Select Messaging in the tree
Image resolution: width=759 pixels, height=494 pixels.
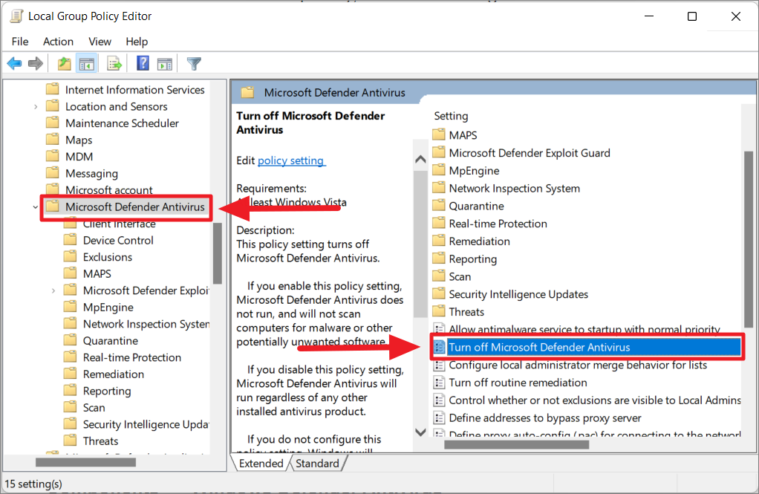91,173
